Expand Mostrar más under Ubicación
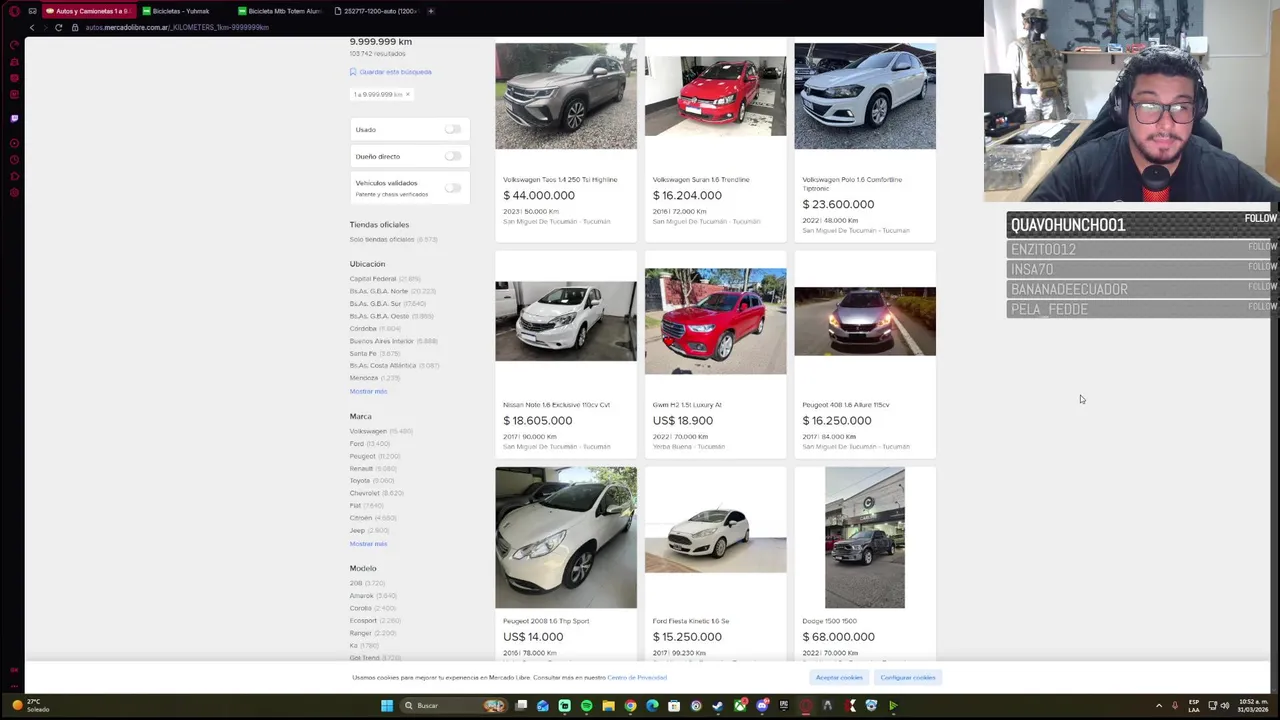Viewport: 1280px width, 720px height. pos(368,391)
